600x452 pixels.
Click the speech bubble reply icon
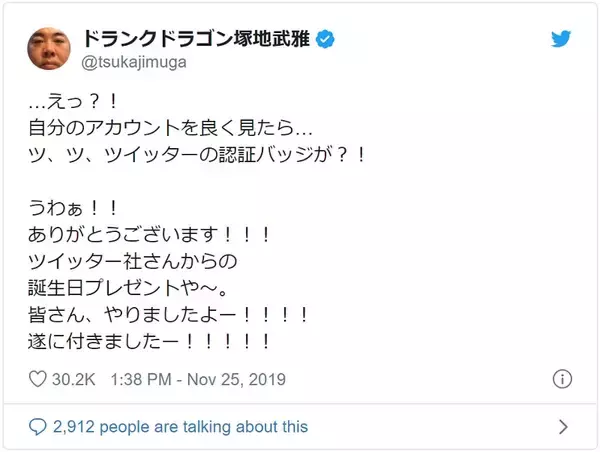click(x=37, y=427)
